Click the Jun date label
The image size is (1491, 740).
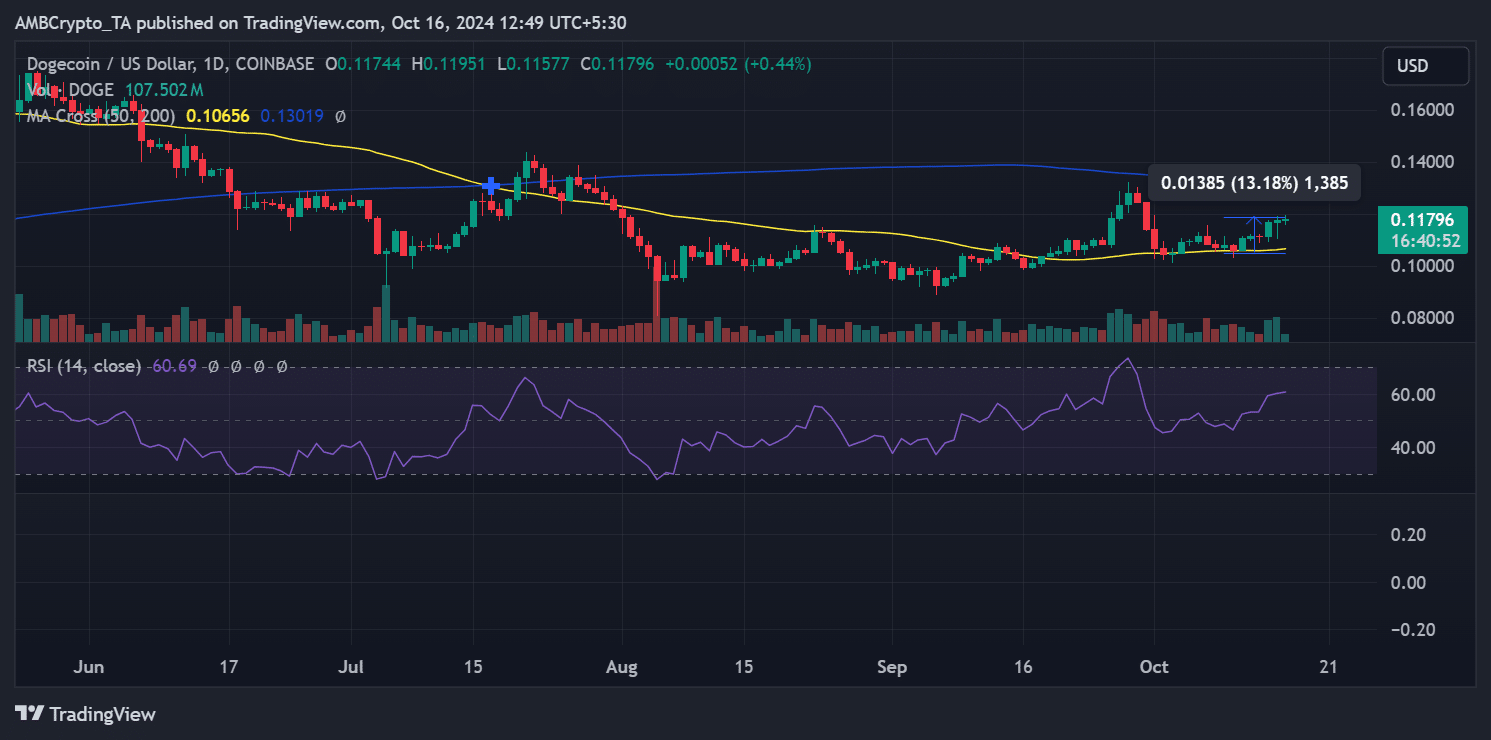[x=89, y=667]
